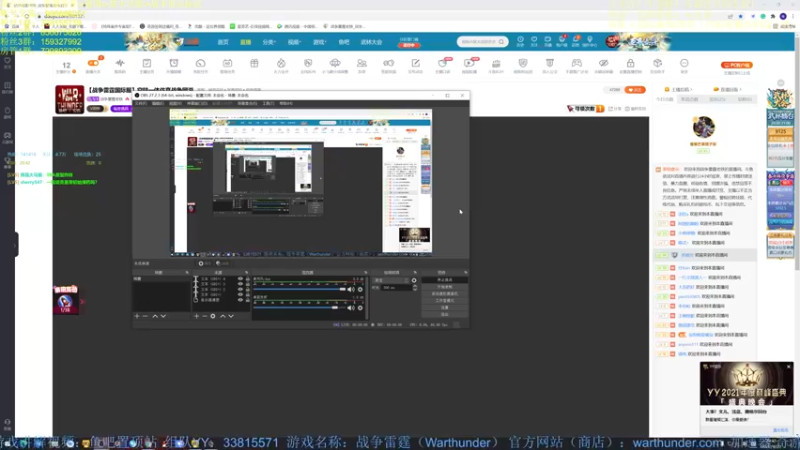Mute the second audio mixer channel

point(351,308)
